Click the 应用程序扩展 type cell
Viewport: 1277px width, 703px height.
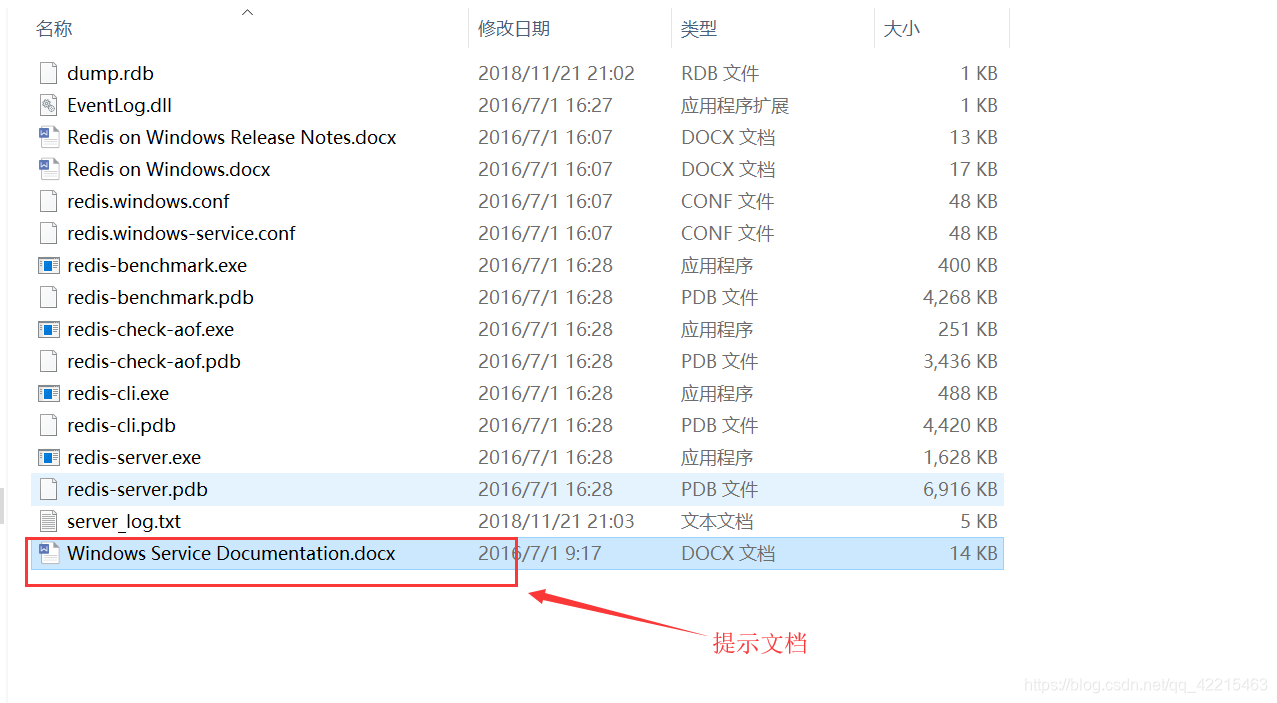(735, 105)
